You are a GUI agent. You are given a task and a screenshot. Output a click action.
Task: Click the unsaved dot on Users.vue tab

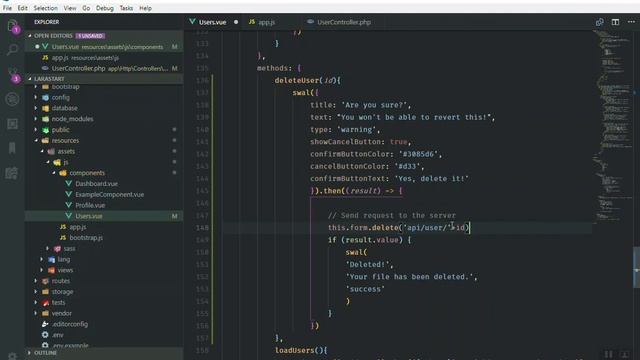[x=236, y=22]
